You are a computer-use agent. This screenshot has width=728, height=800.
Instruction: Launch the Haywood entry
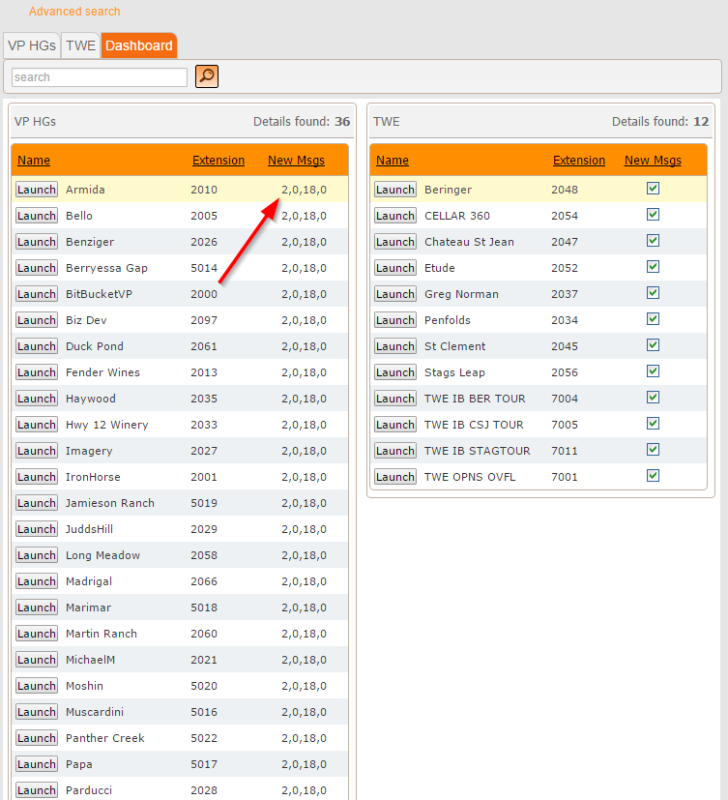pos(36,398)
